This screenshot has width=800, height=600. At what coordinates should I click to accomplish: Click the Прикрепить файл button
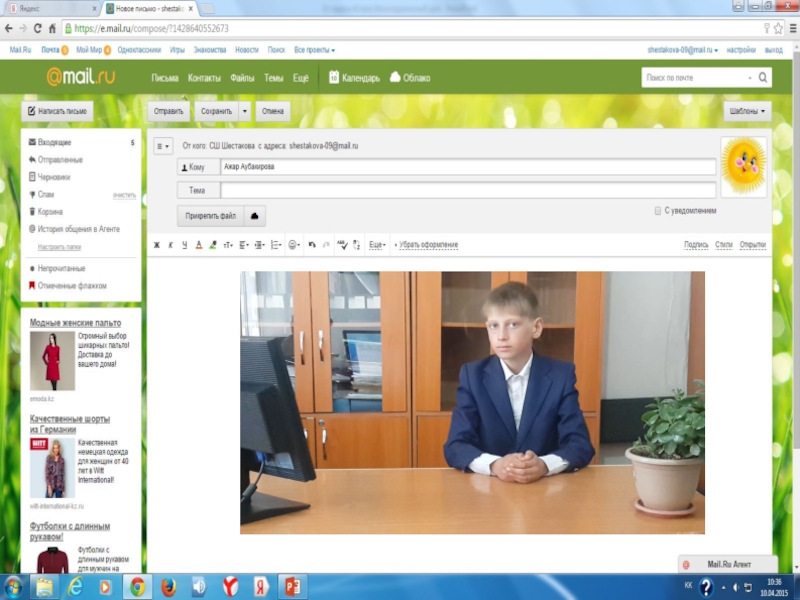click(x=210, y=216)
